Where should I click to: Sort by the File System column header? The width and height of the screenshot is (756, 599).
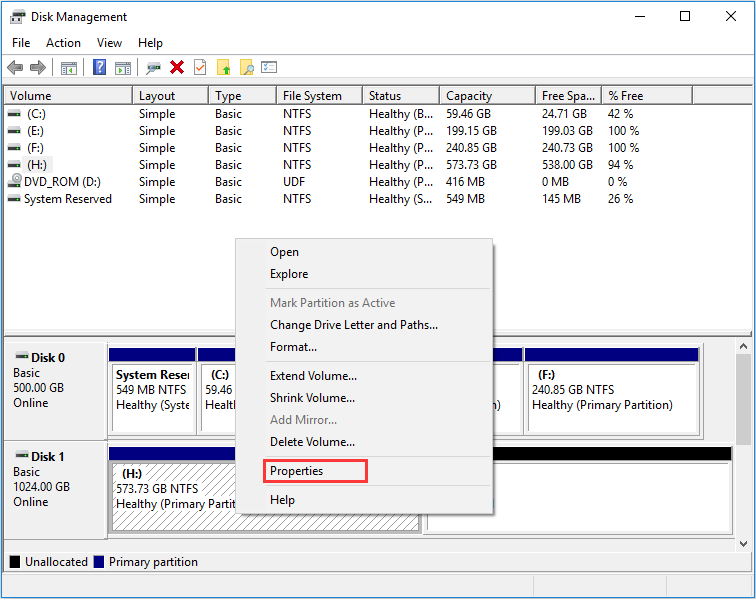(320, 95)
